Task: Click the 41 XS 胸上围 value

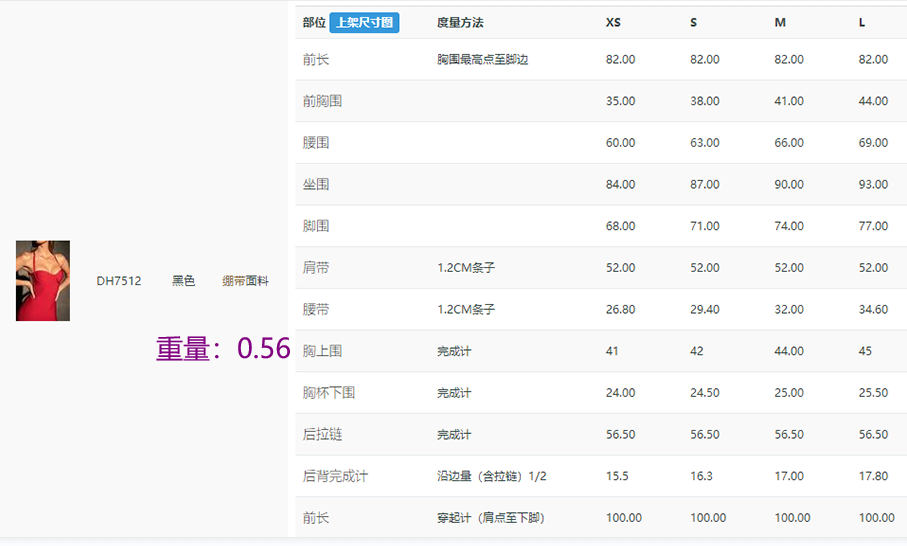Action: [x=612, y=351]
